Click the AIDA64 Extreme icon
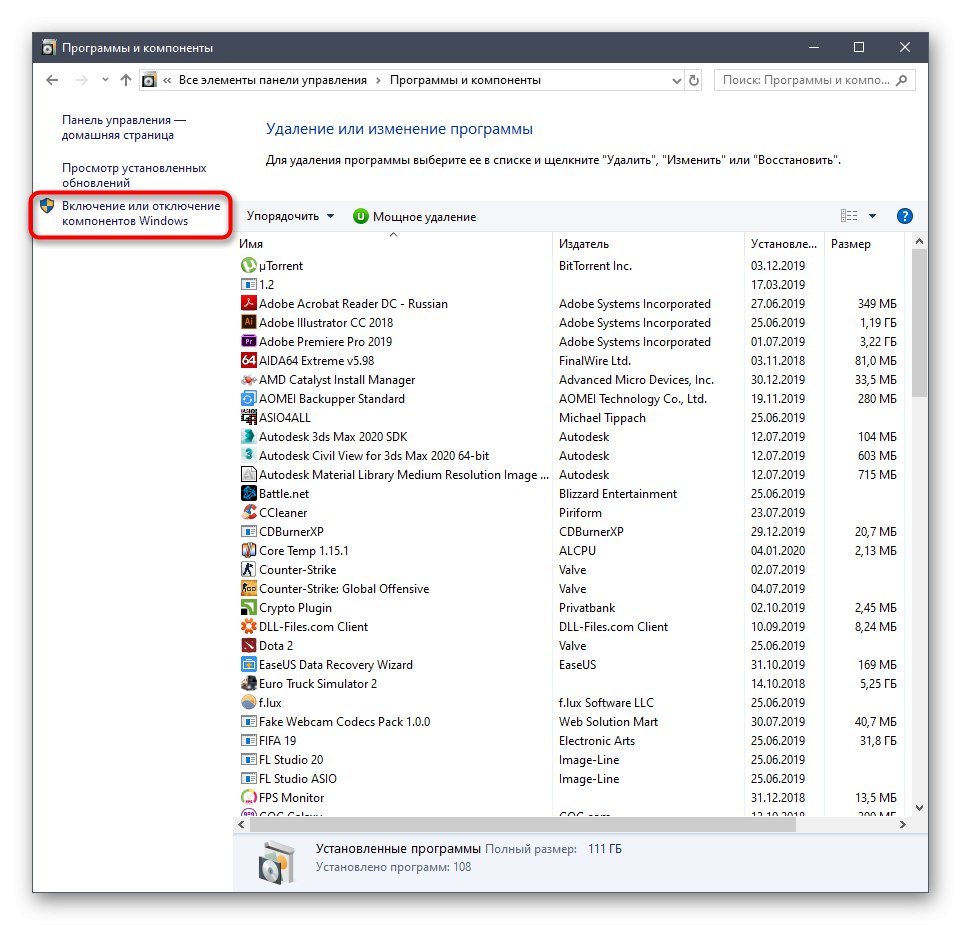 tap(248, 360)
